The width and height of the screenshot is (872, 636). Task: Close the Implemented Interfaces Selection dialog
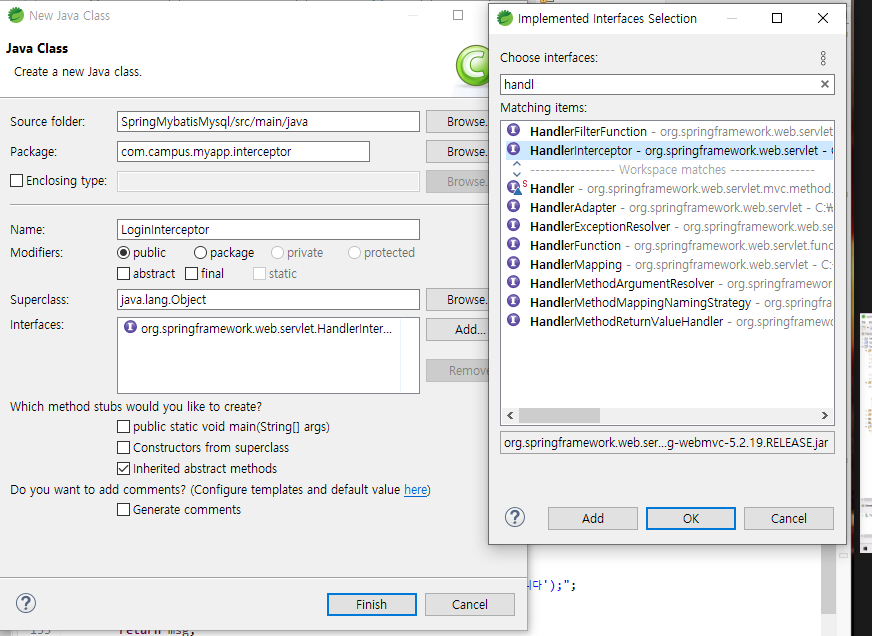click(x=823, y=18)
